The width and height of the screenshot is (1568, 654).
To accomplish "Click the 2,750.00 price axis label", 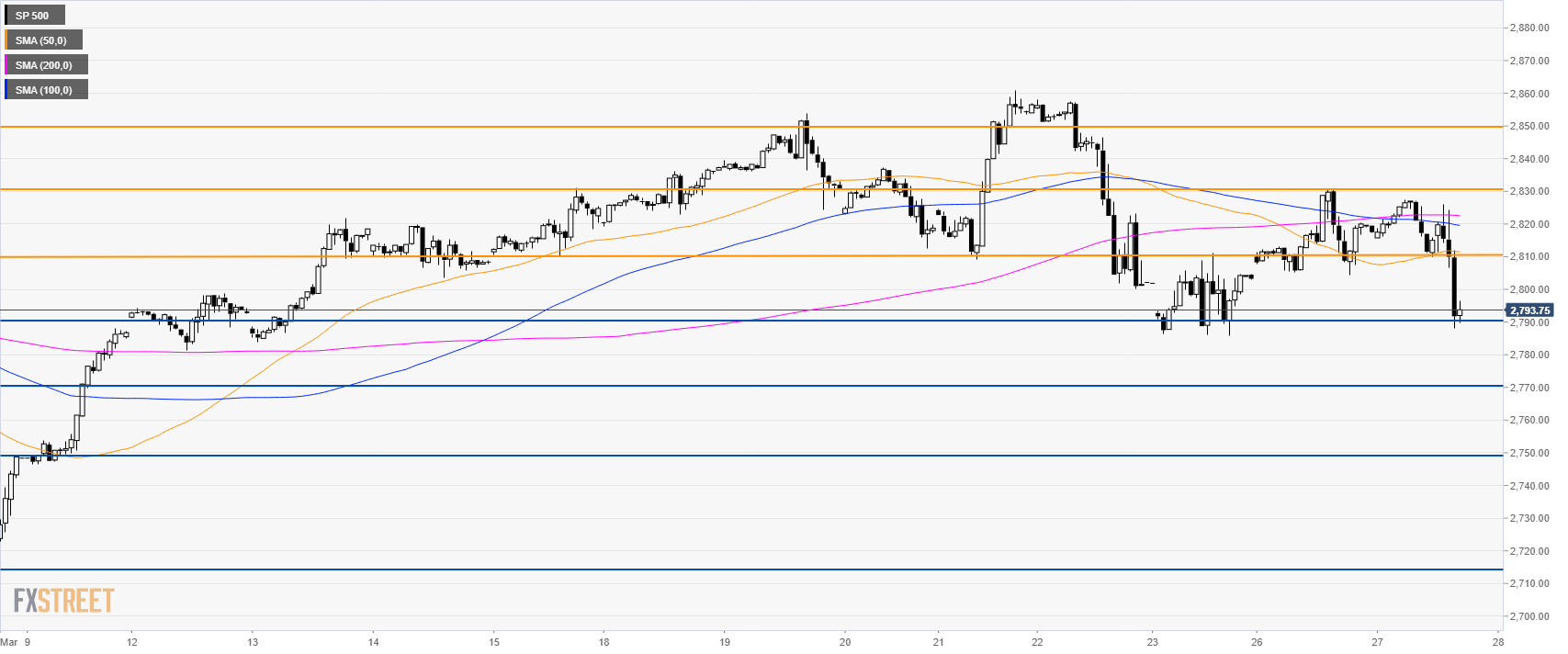I will 1529,454.
